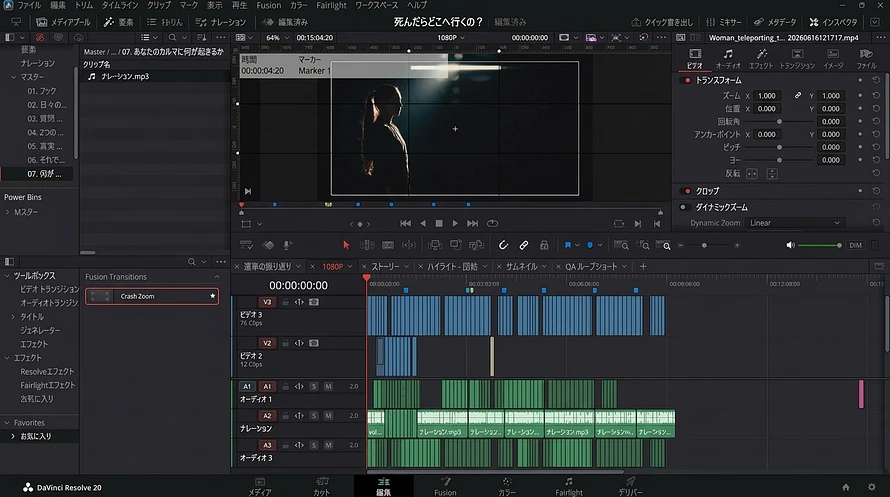890x497 pixels.
Task: Mute the オーディオ 1 track
Action: click(328, 386)
